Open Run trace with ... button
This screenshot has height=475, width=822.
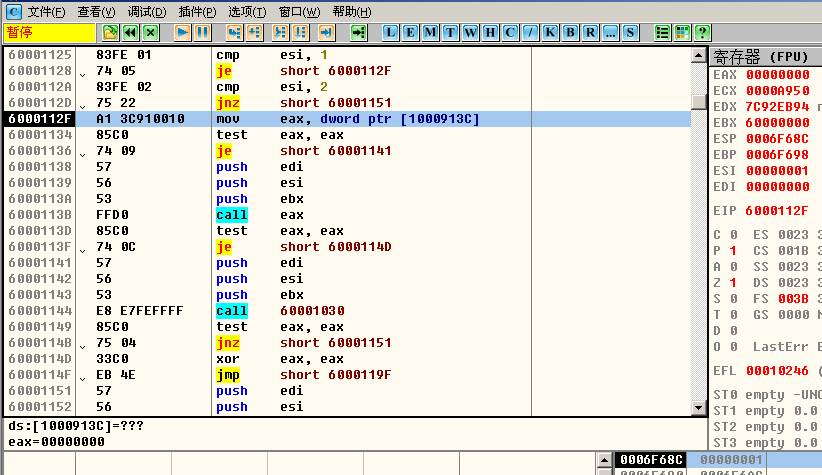tap(610, 33)
